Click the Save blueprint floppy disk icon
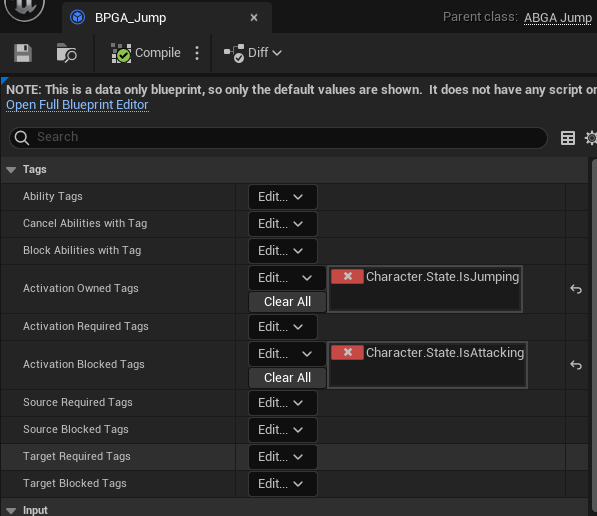Viewport: 597px width, 516px height. coord(23,53)
